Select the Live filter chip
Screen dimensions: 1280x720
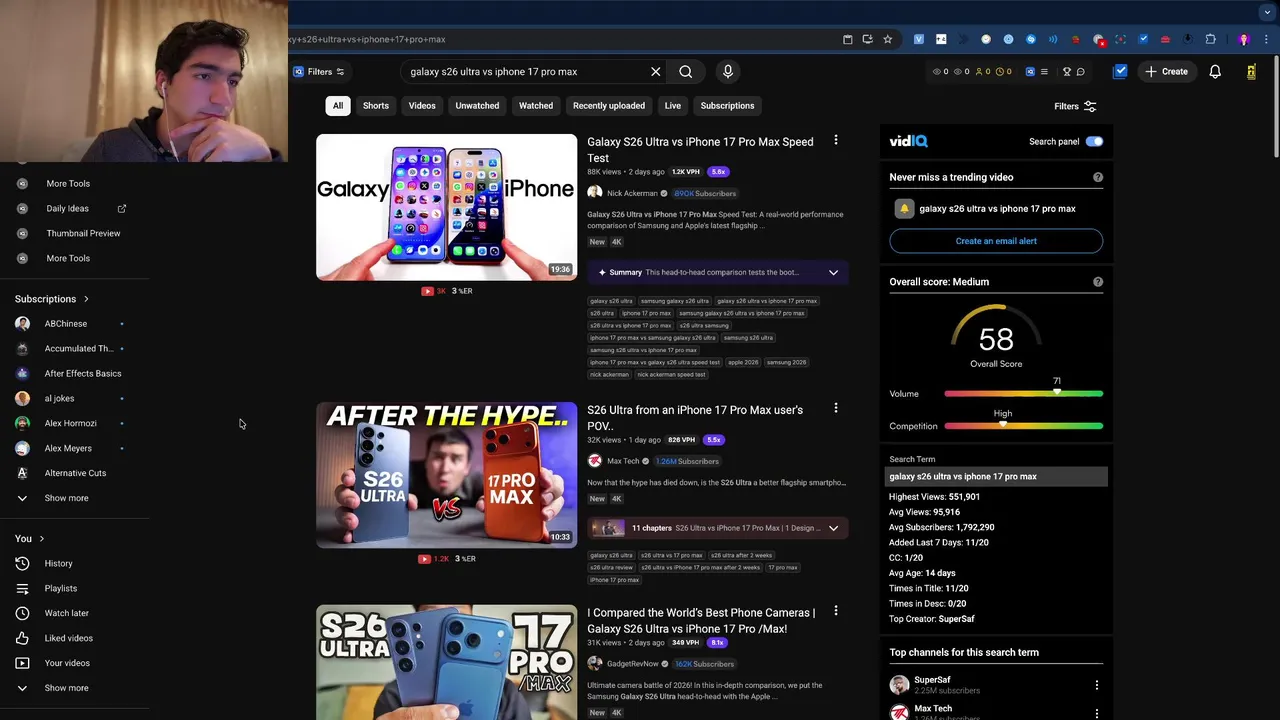pyautogui.click(x=673, y=106)
